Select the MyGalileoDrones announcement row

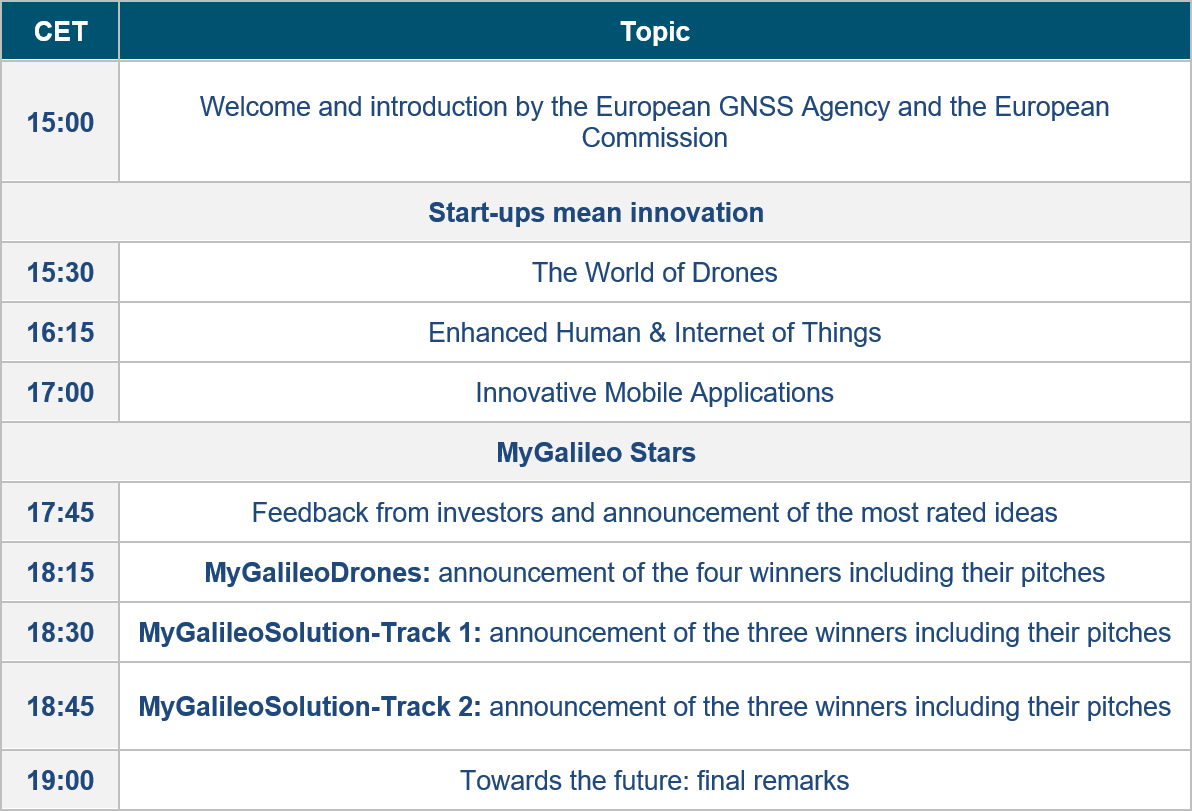click(x=655, y=573)
